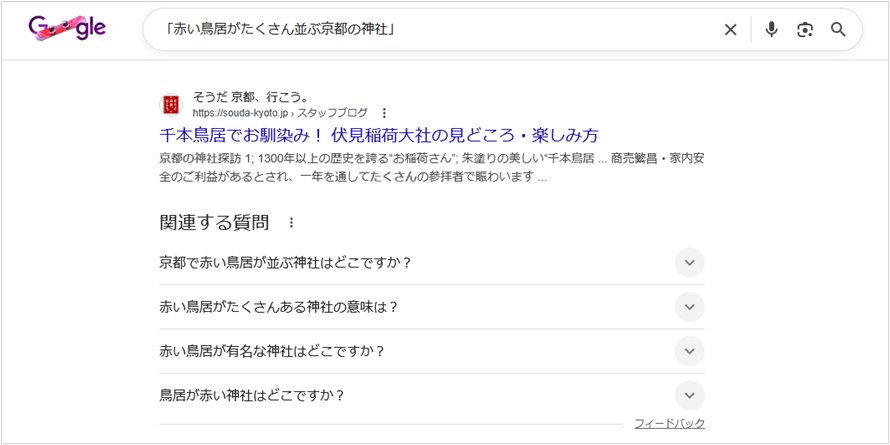
Task: Click site name そうだ 京都、行こう。
Action: (x=251, y=98)
